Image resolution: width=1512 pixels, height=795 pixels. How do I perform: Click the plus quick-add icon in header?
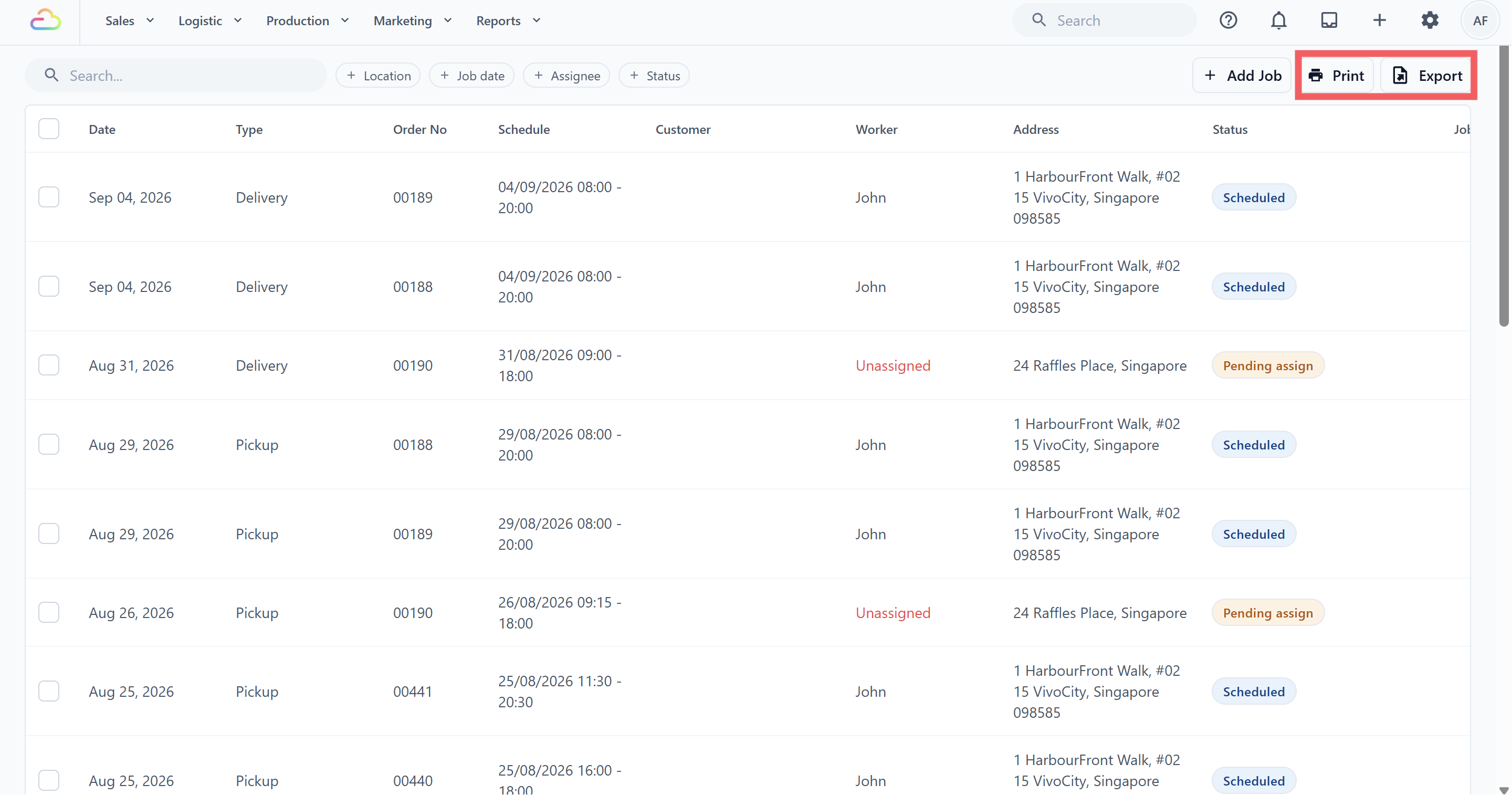1379,20
